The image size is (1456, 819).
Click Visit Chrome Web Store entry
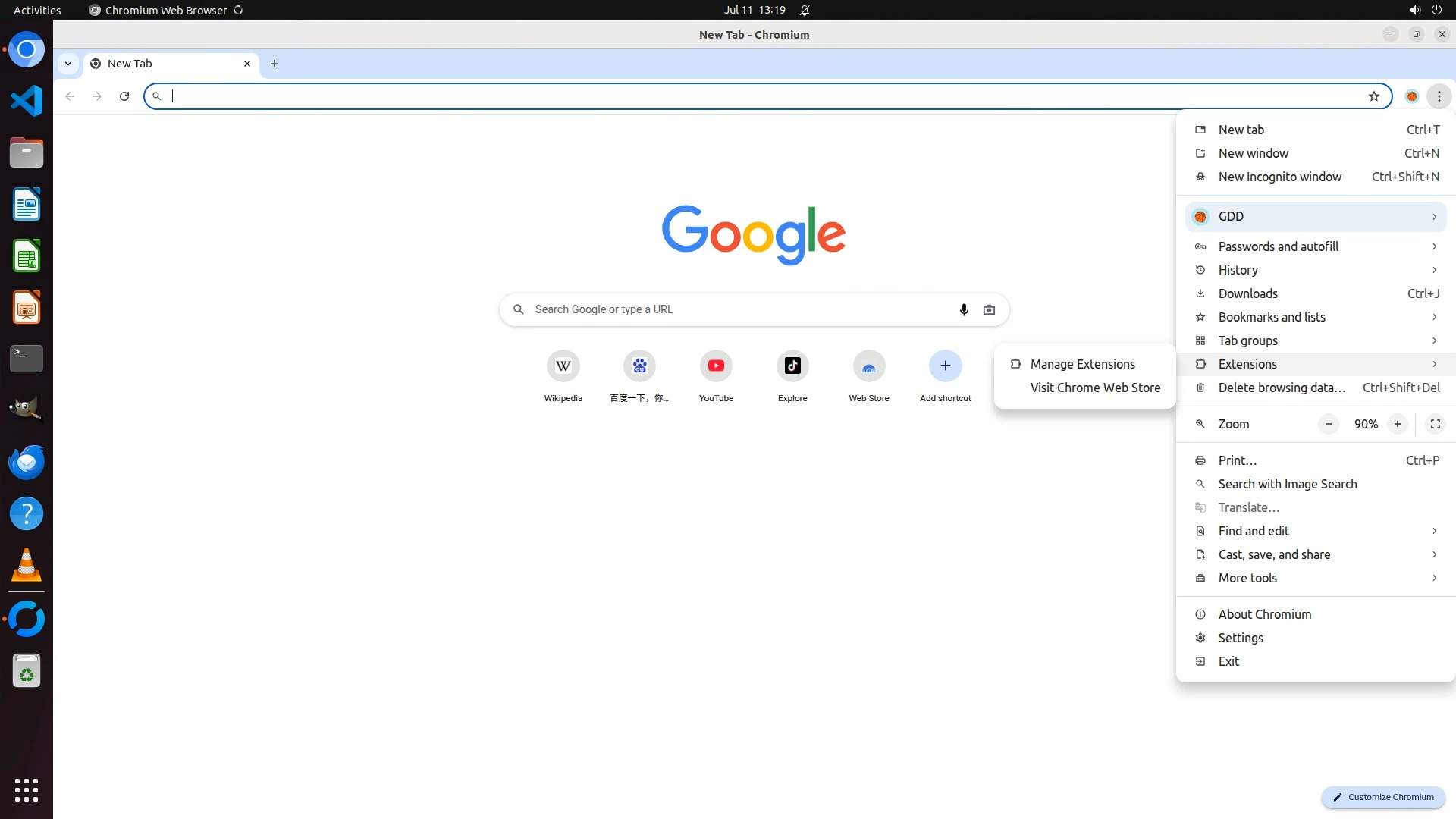(x=1094, y=388)
